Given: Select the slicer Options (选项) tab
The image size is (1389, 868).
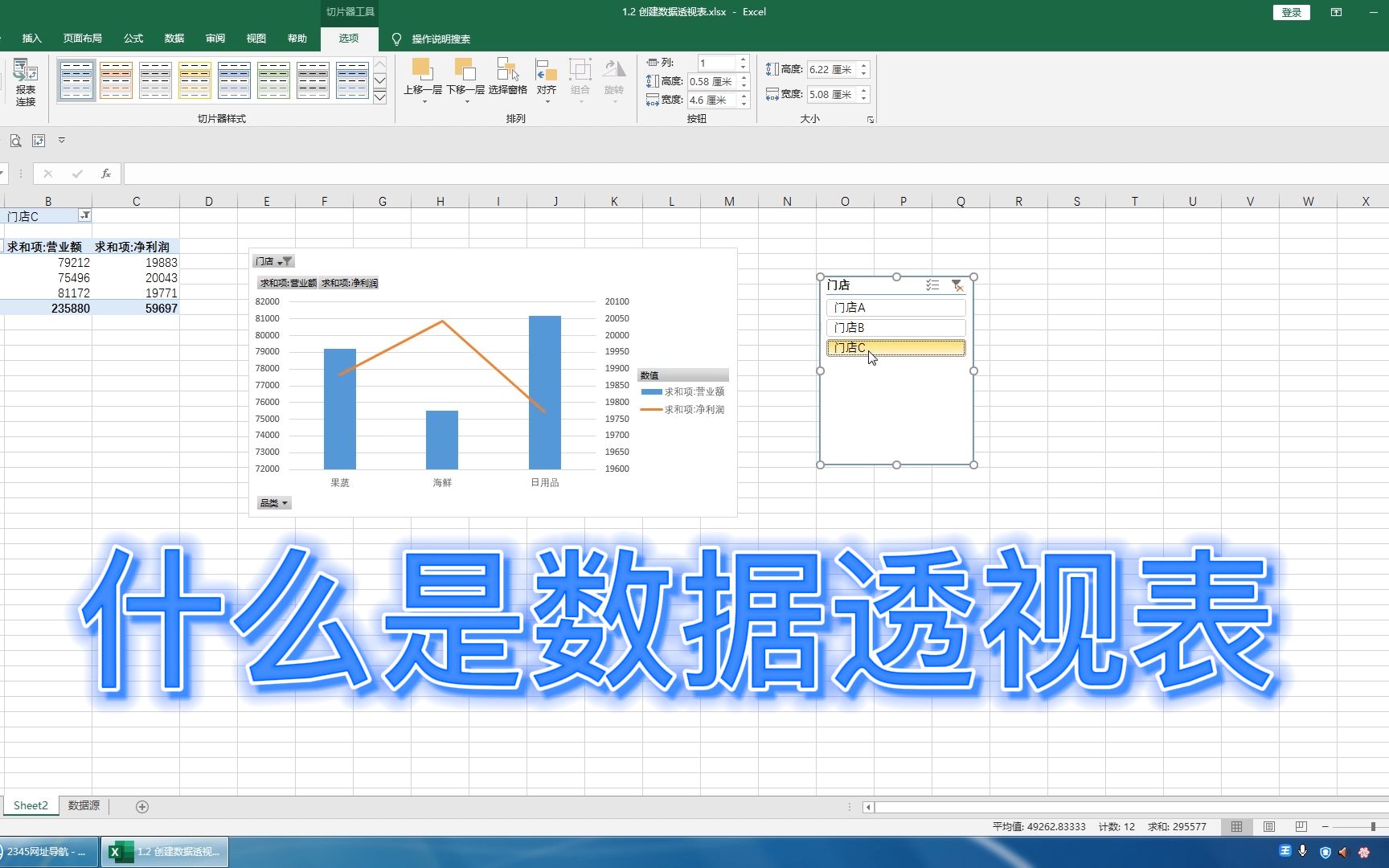Looking at the screenshot, I should tap(349, 39).
